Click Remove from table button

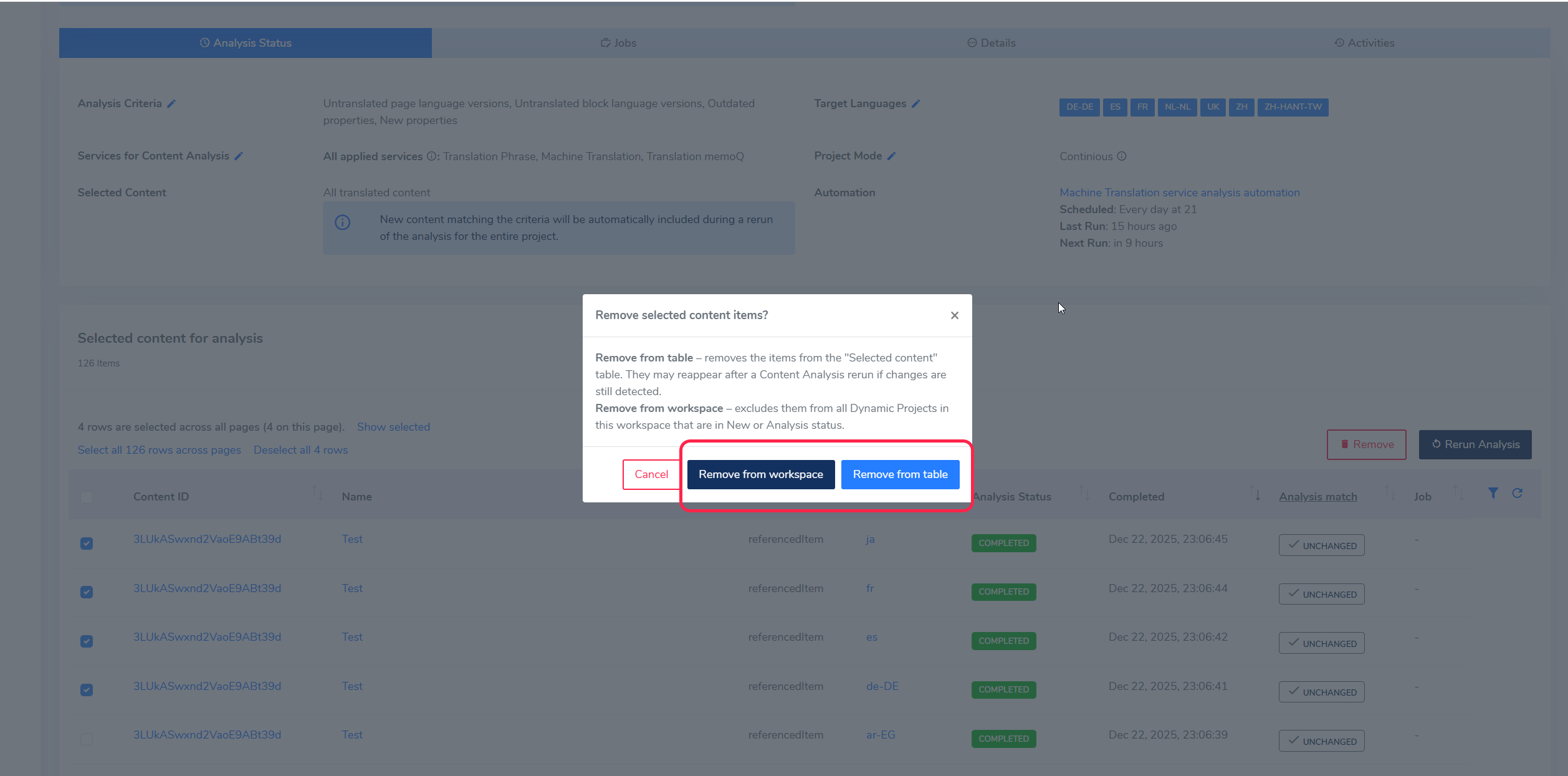pos(900,474)
